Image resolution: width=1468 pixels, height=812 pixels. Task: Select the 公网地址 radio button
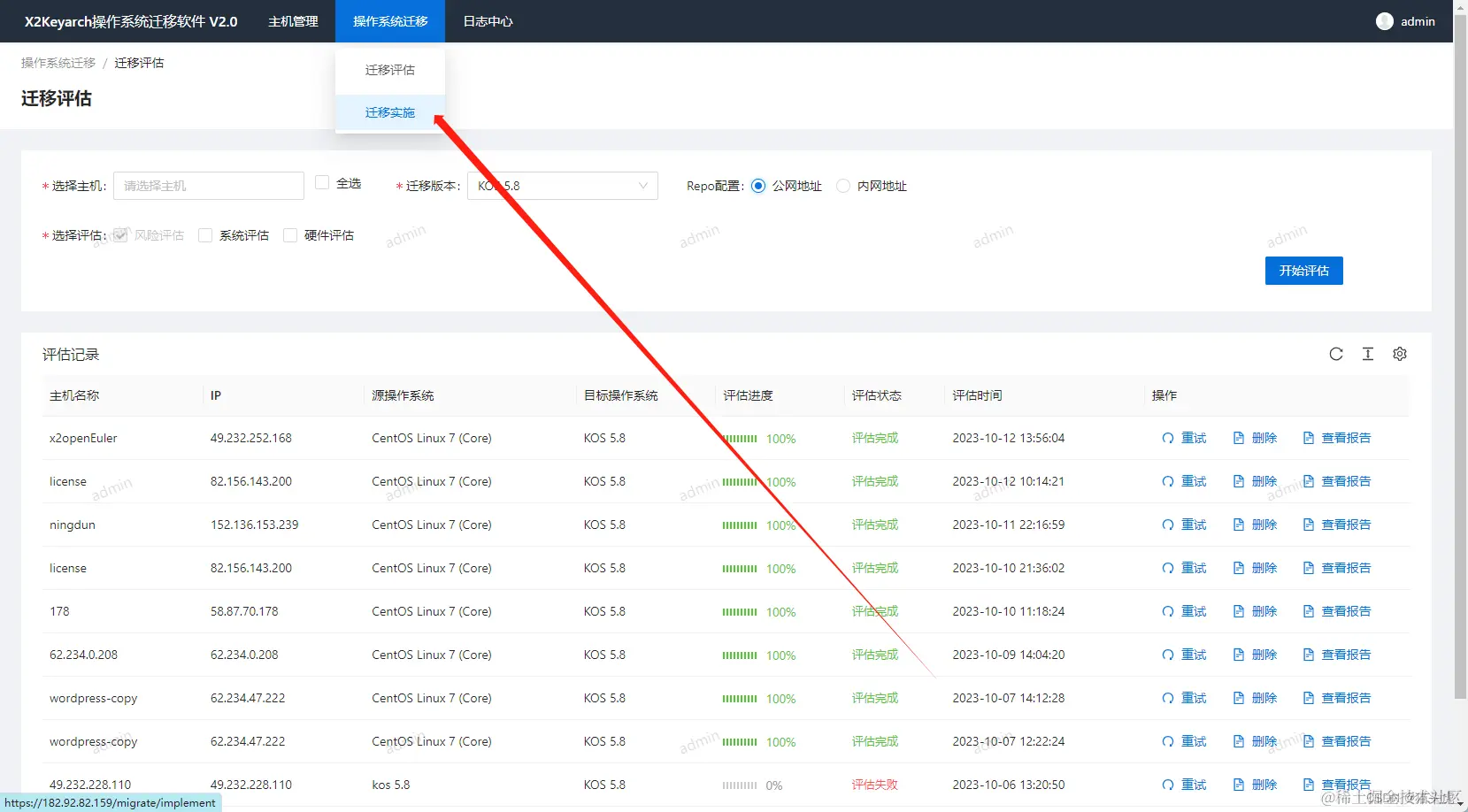tap(758, 186)
